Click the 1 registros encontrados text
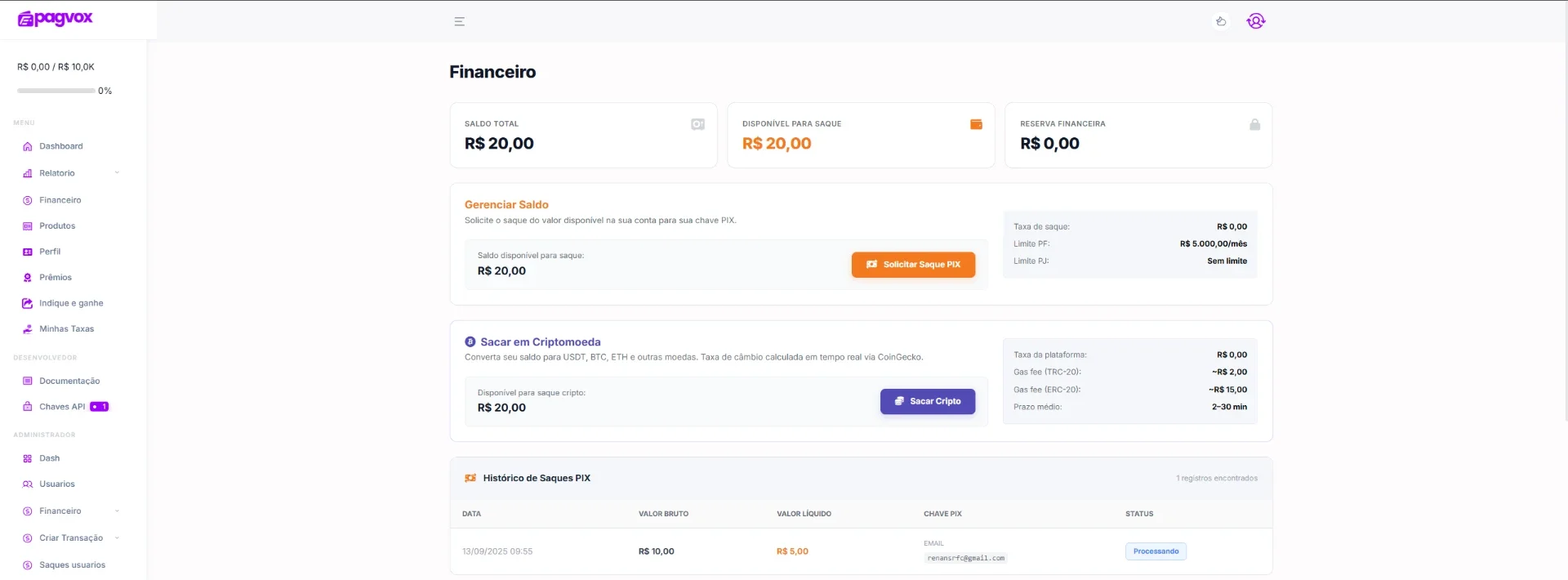The image size is (1568, 580). pos(1216,479)
